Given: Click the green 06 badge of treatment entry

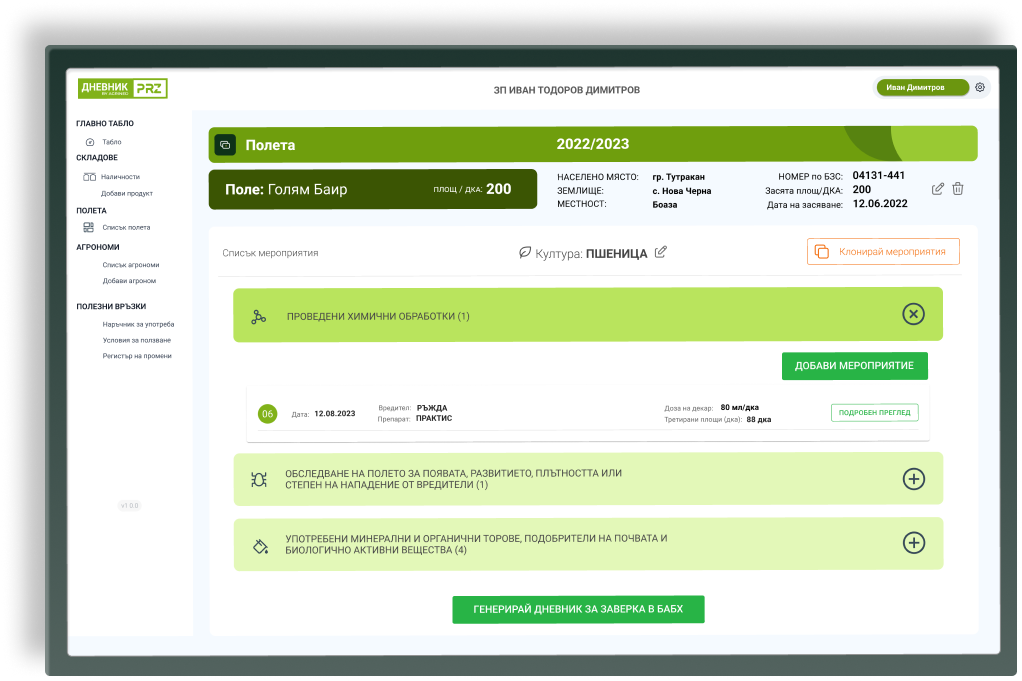Looking at the screenshot, I should pyautogui.click(x=267, y=414).
